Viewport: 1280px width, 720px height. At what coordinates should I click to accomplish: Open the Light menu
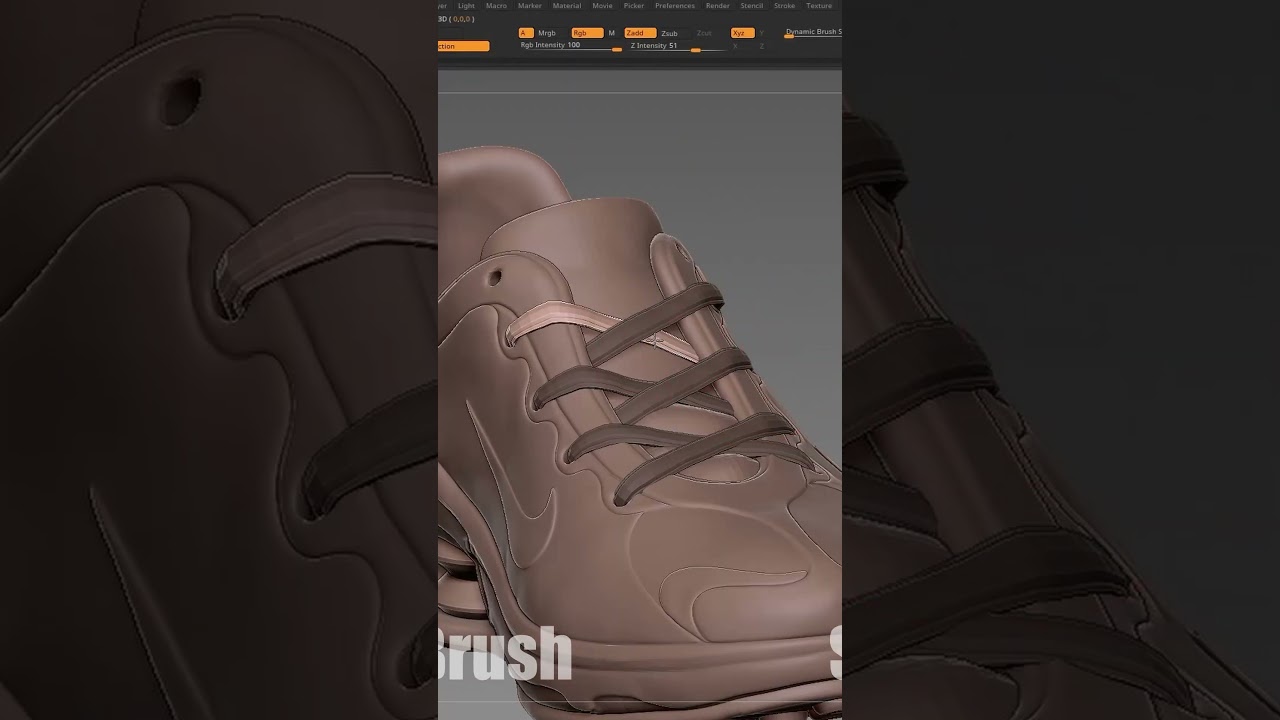tap(466, 6)
